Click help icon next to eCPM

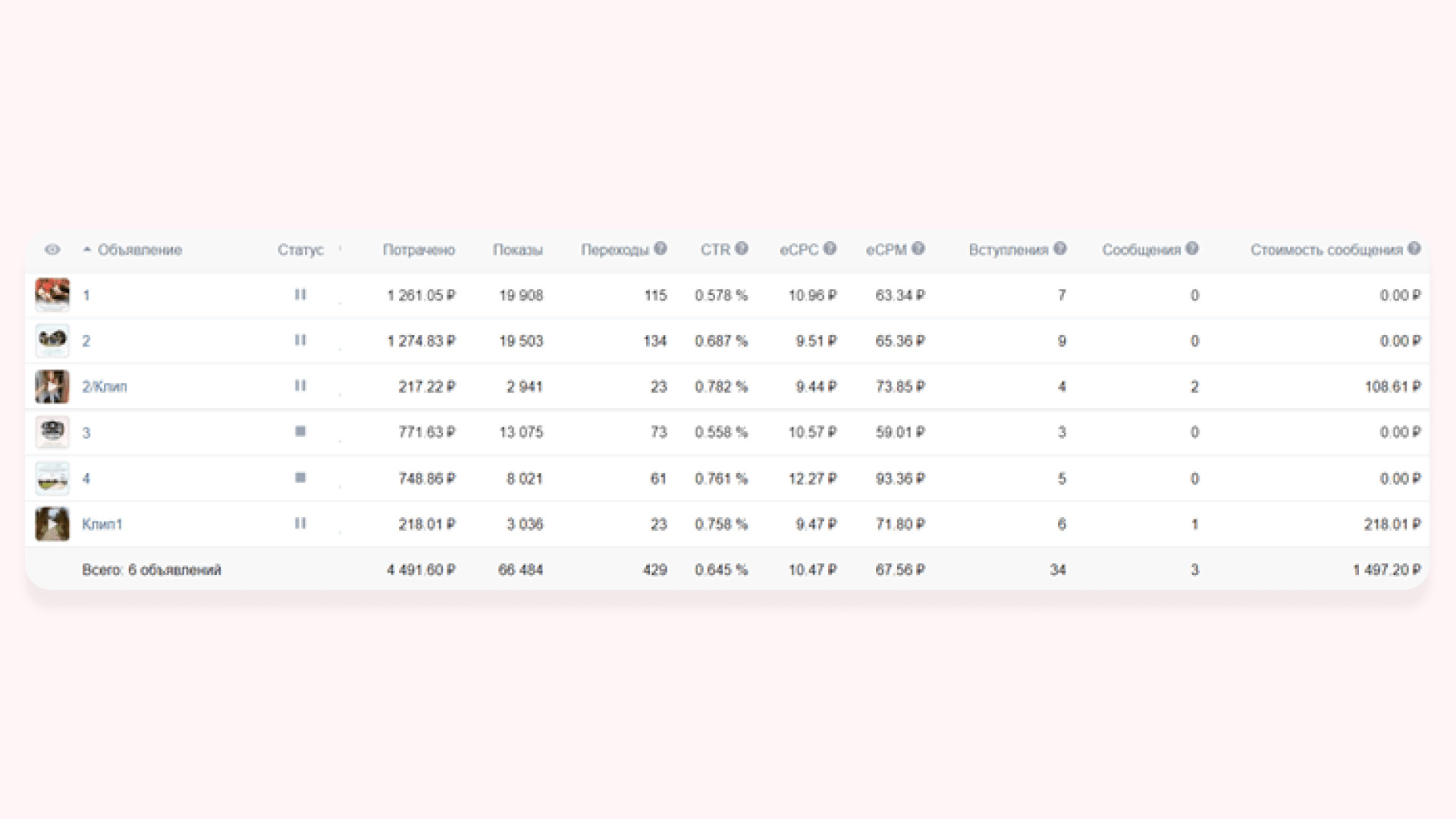point(918,249)
